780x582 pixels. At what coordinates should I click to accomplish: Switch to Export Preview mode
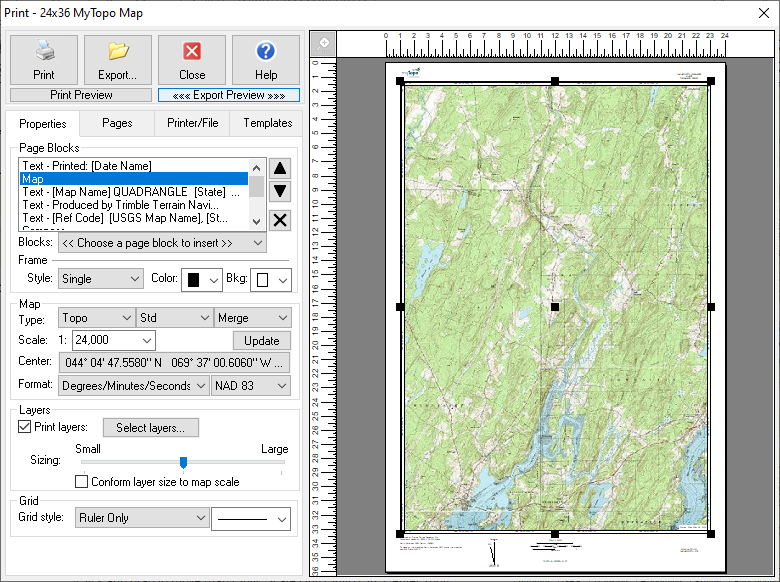tap(228, 95)
